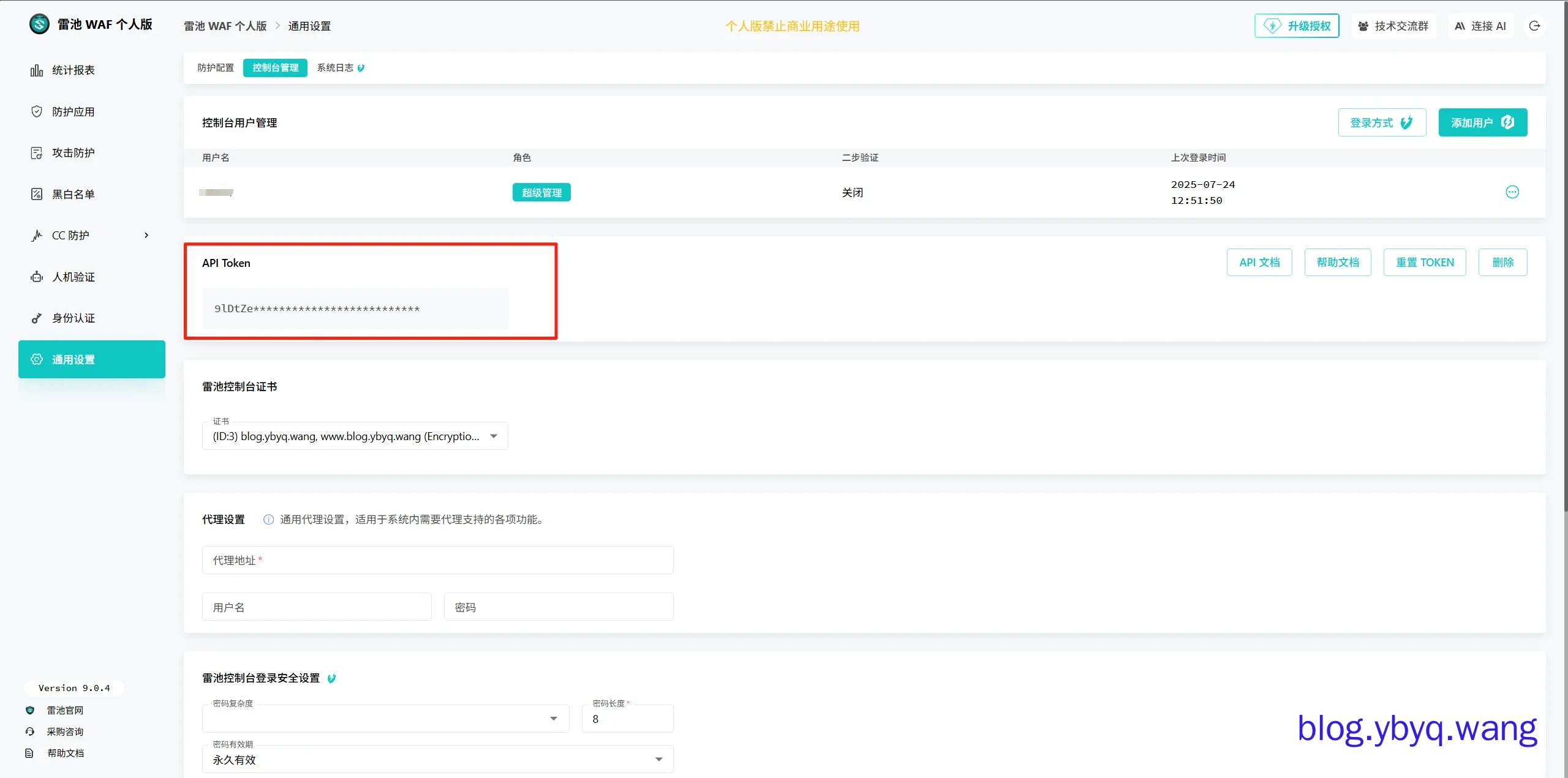This screenshot has height=778, width=1568.
Task: Click the 重置 TOKEN button
Action: [x=1425, y=263]
